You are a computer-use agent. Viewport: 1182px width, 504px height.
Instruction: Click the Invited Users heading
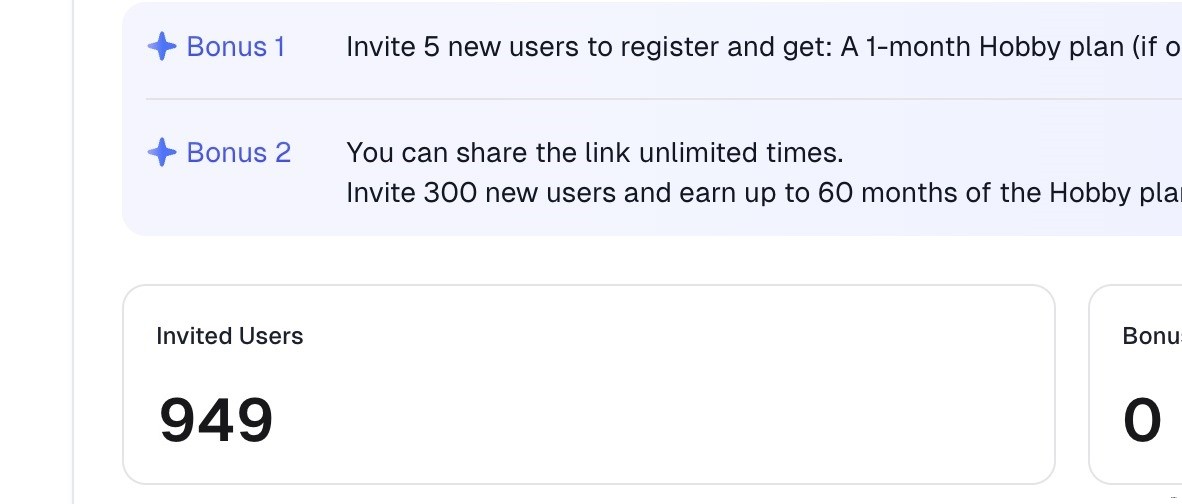click(230, 336)
